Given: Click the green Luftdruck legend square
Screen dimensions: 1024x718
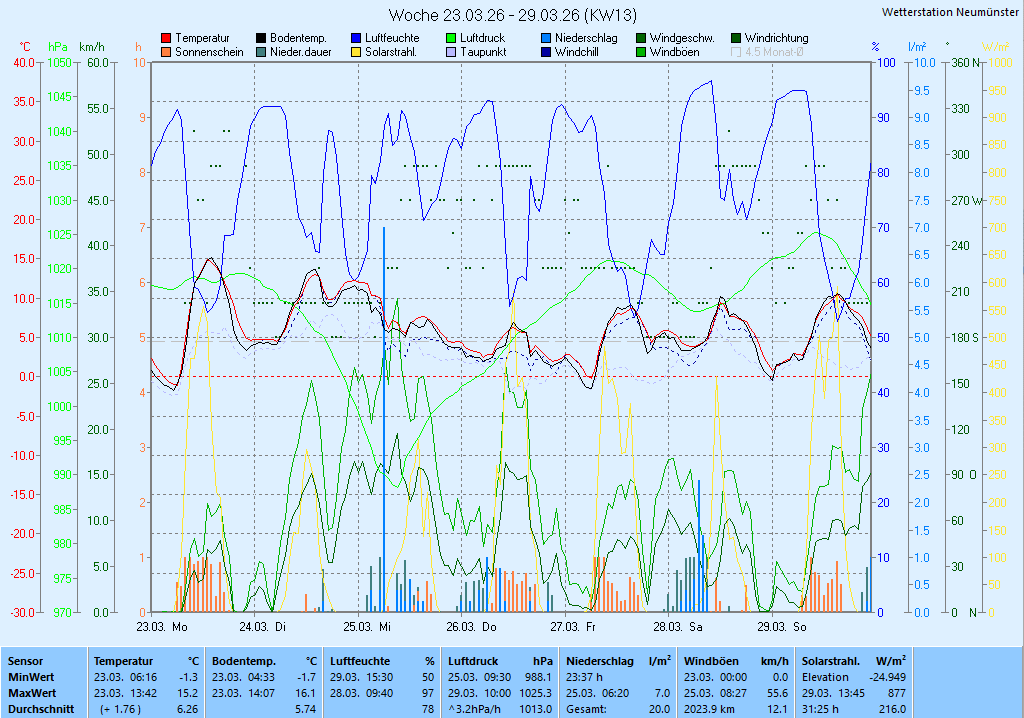Looking at the screenshot, I should coord(451,38).
